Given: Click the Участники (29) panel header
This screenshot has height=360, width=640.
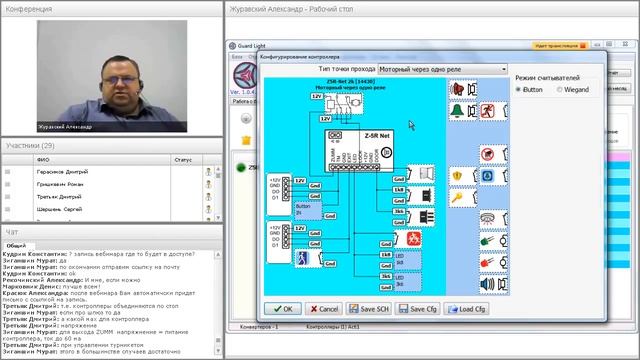Looking at the screenshot, I should click(x=30, y=146).
